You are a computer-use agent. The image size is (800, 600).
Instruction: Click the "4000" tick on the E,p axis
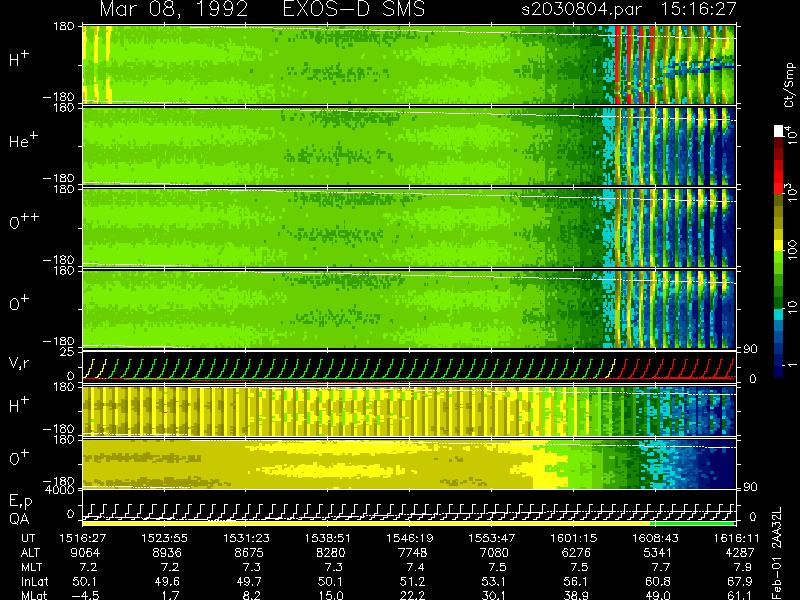coord(61,490)
